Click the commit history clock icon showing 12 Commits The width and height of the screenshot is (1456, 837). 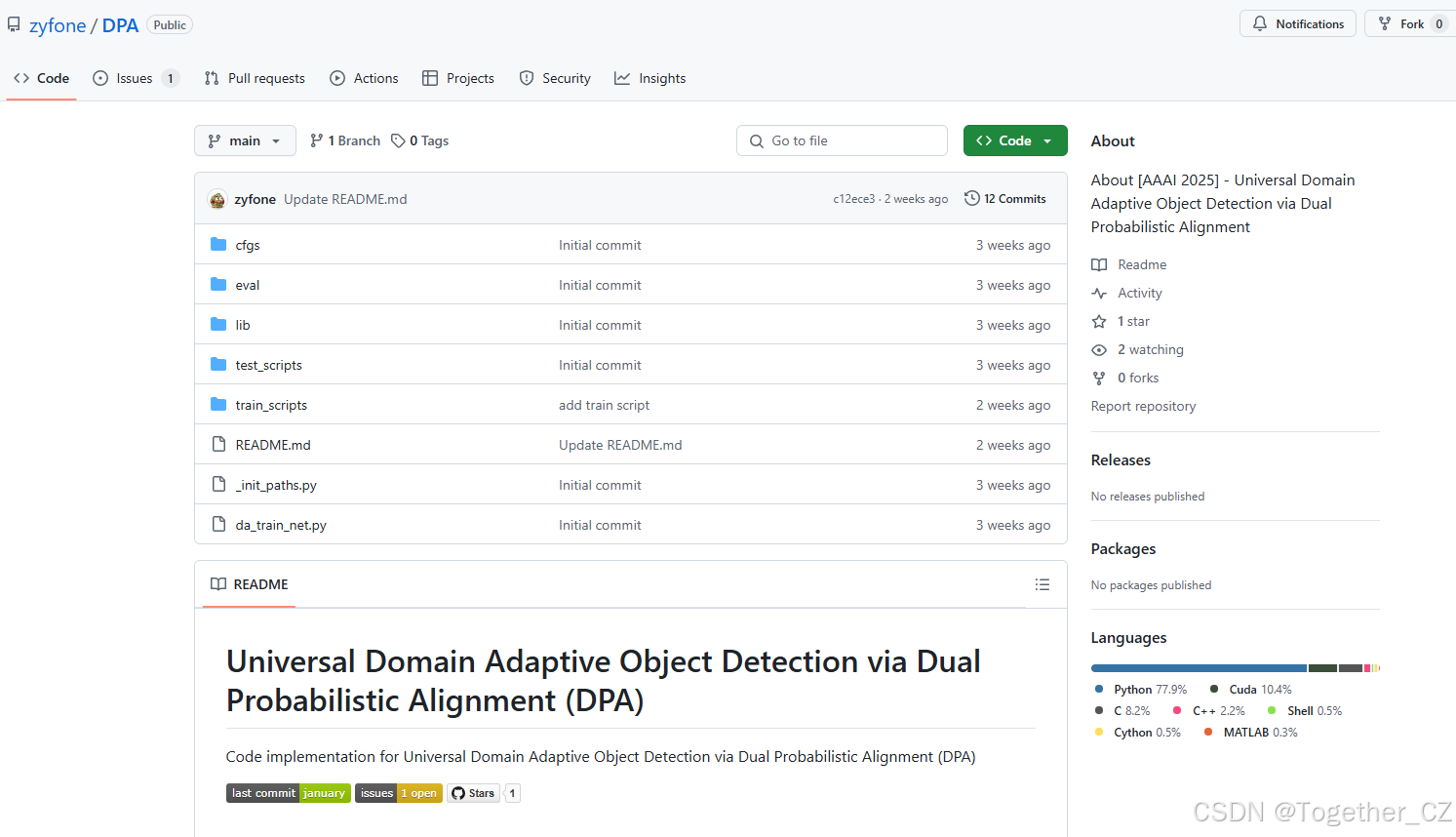pyautogui.click(x=971, y=197)
